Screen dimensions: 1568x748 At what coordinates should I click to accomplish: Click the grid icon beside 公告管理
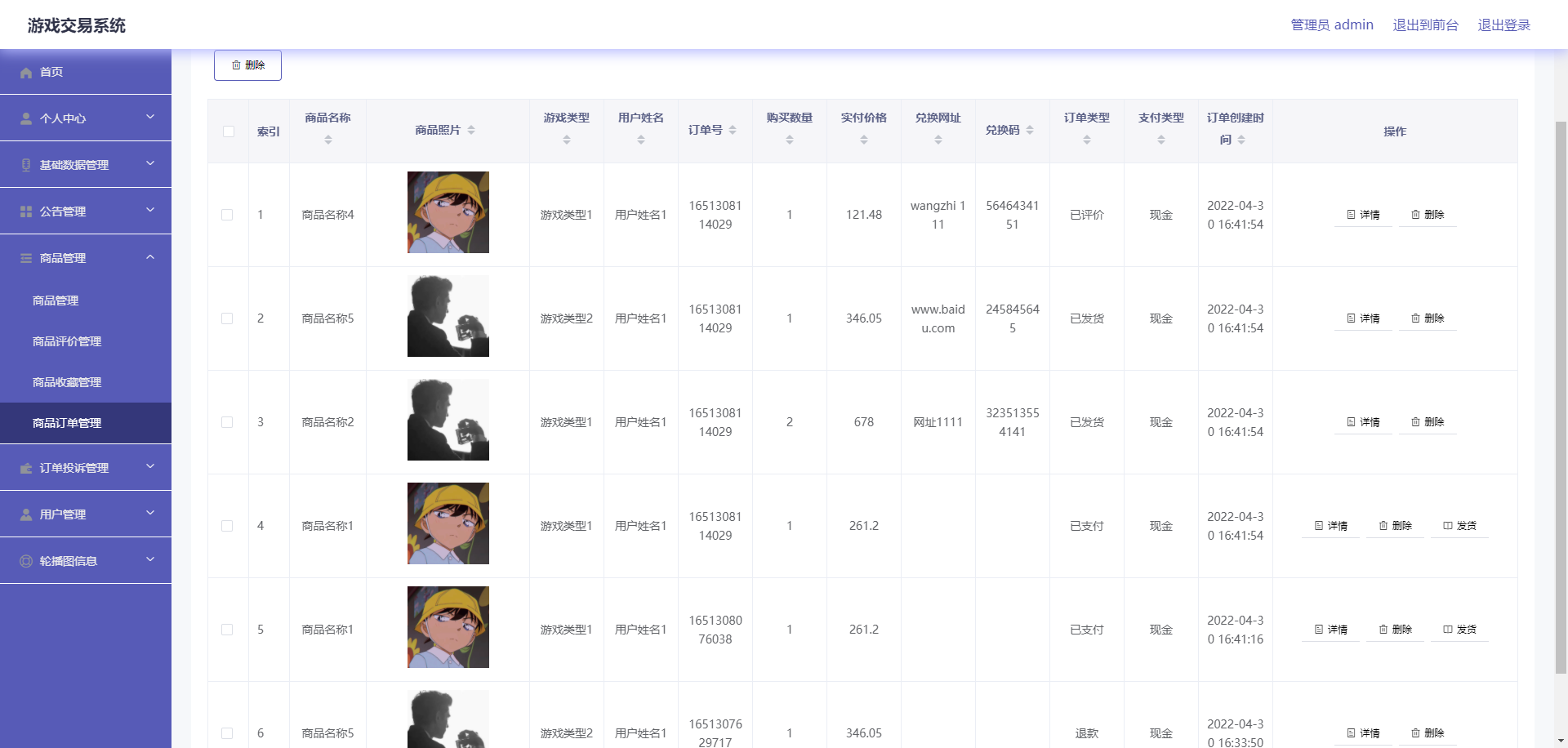[26, 211]
